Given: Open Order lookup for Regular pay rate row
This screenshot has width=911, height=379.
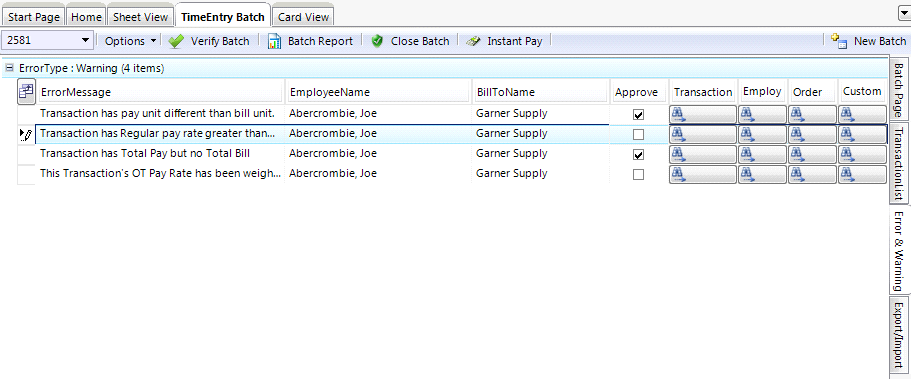Looking at the screenshot, I should (x=812, y=134).
